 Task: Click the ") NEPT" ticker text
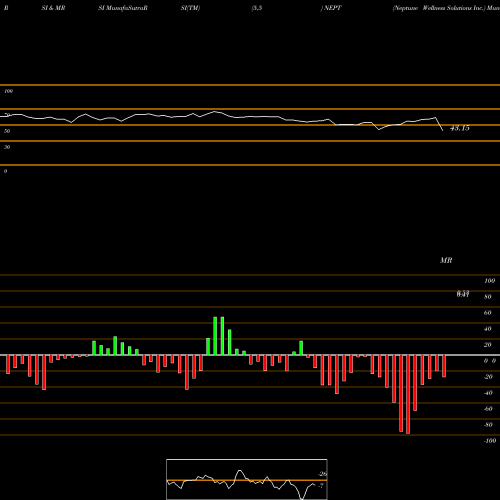pyautogui.click(x=331, y=8)
